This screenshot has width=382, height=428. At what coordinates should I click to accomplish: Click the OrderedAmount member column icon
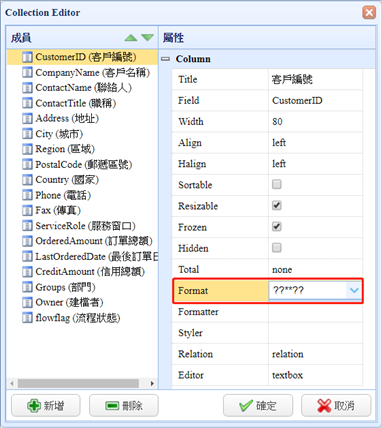click(x=27, y=241)
